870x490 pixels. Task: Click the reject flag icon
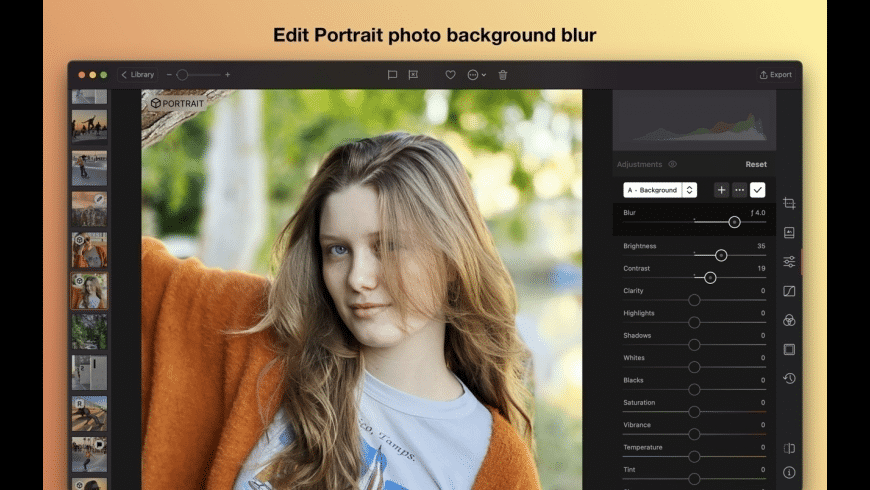tap(413, 74)
